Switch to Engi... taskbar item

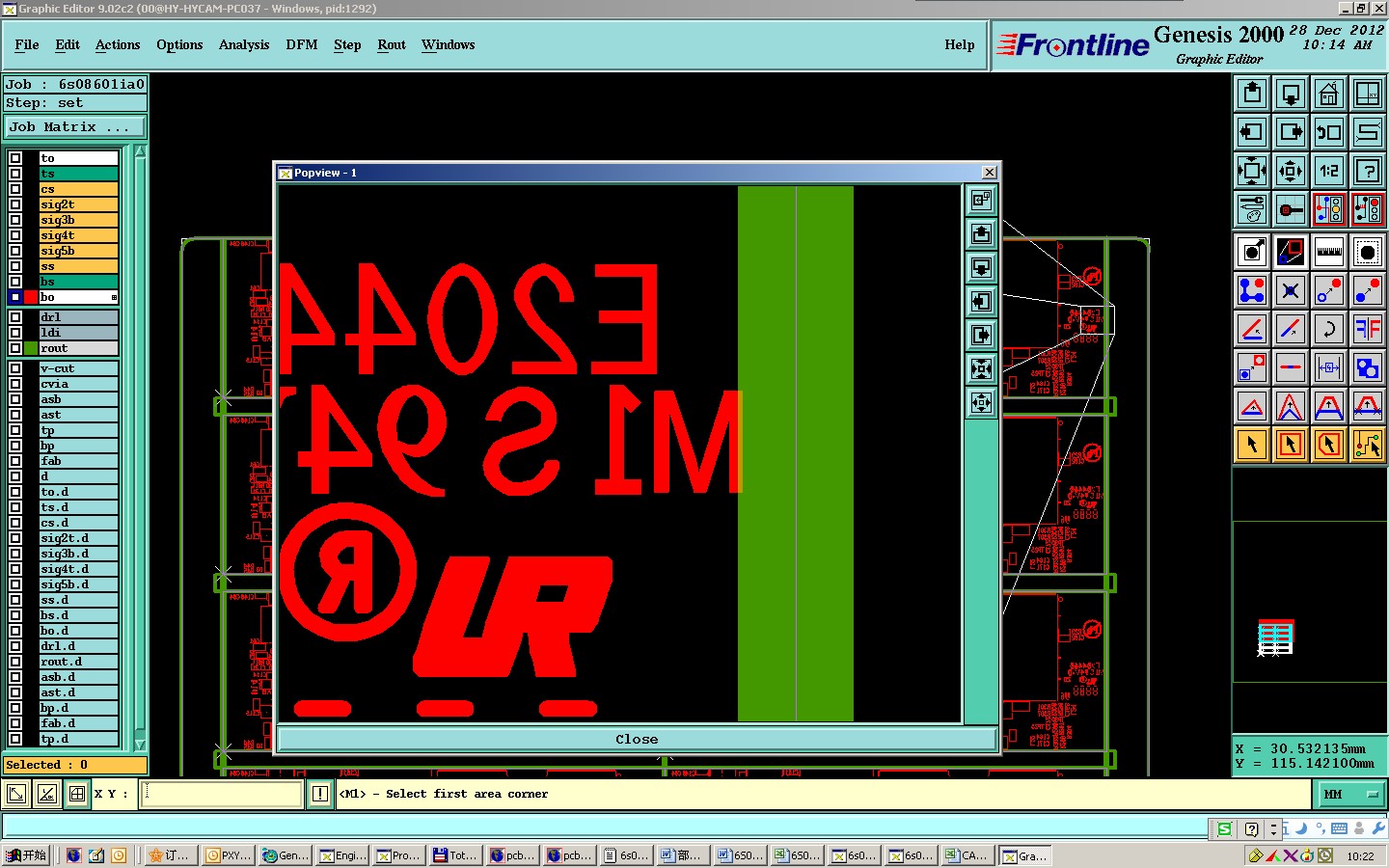point(342,855)
